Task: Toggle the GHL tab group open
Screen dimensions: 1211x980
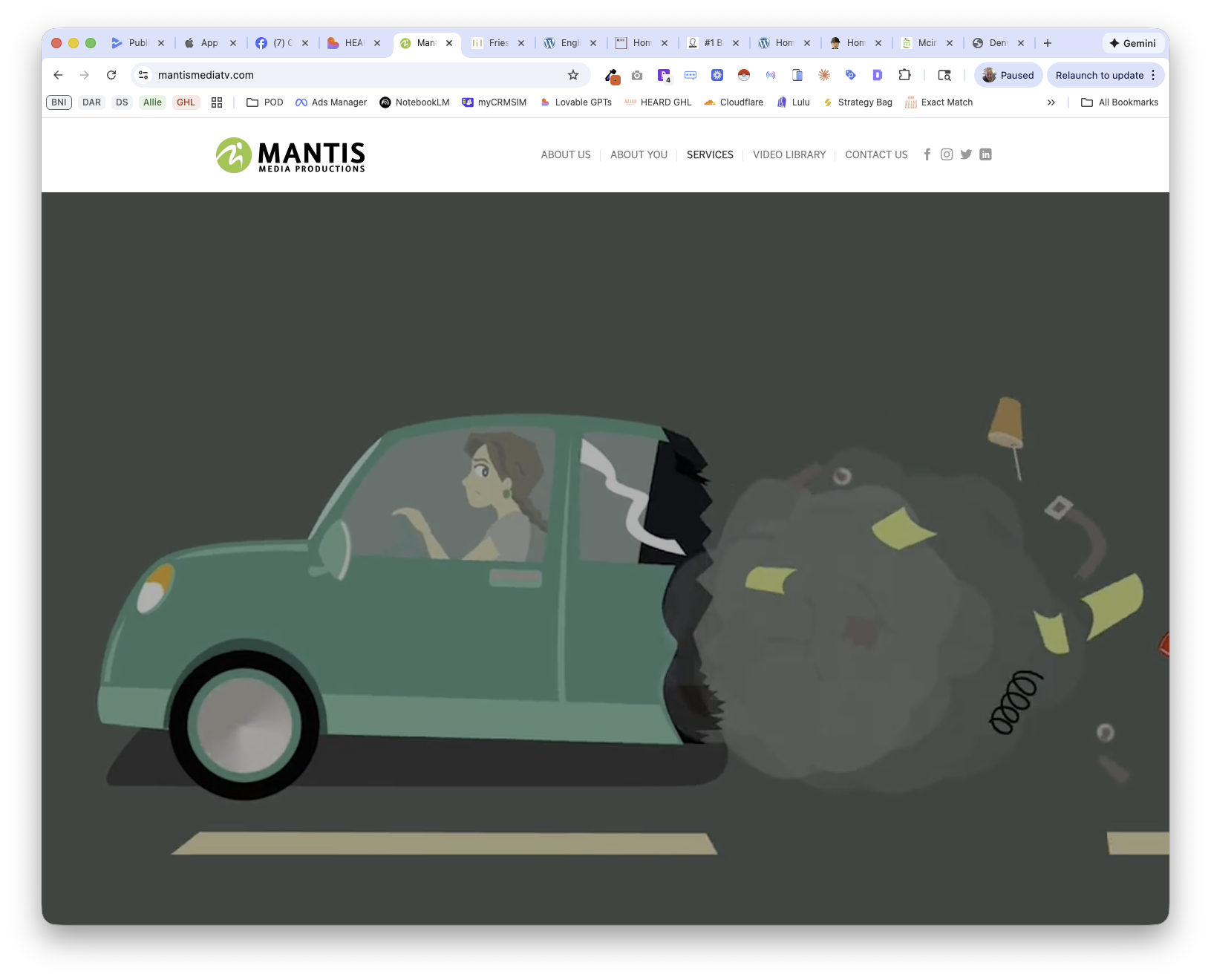Action: click(186, 102)
